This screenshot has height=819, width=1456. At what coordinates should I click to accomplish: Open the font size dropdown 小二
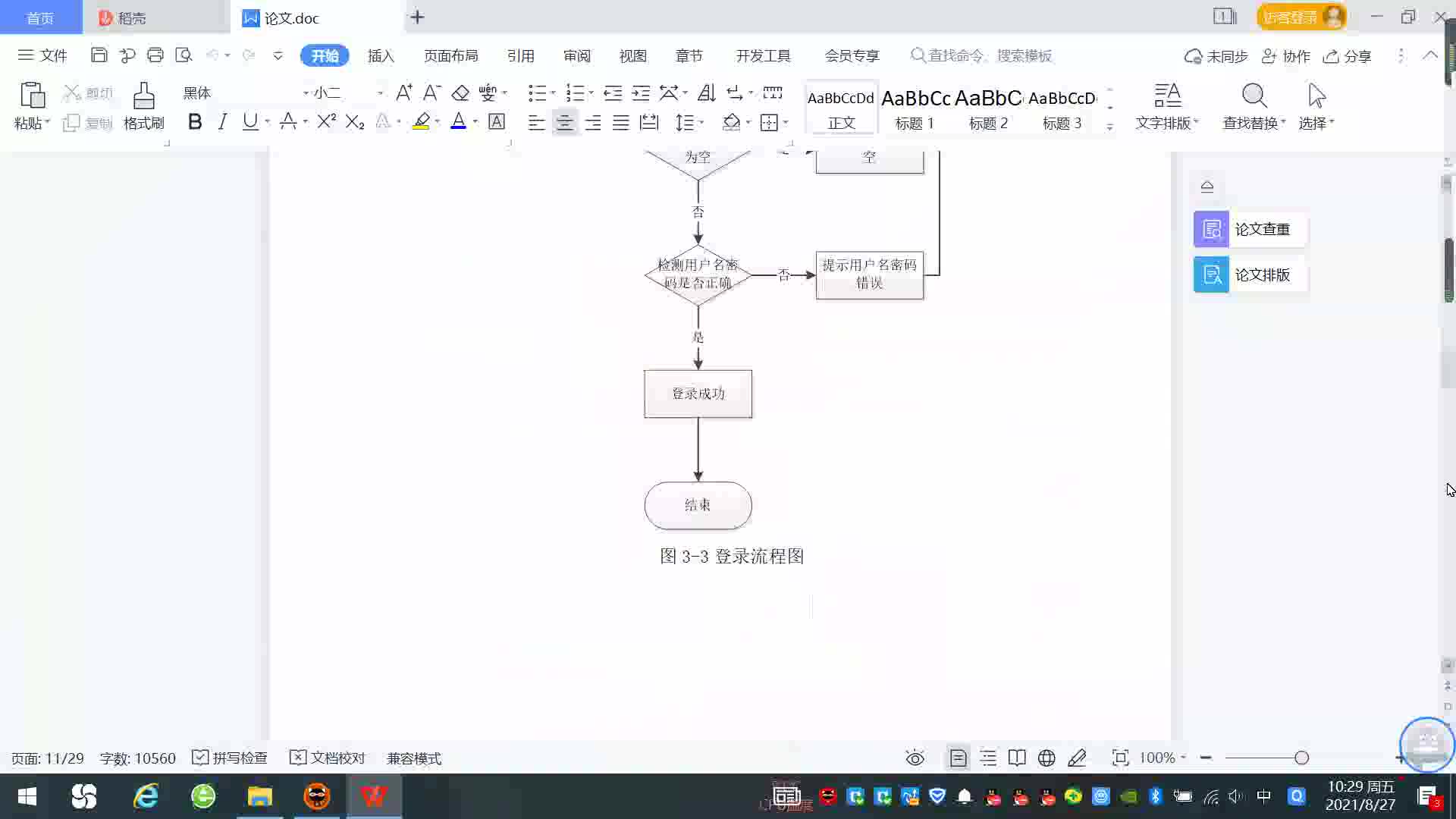click(x=380, y=93)
